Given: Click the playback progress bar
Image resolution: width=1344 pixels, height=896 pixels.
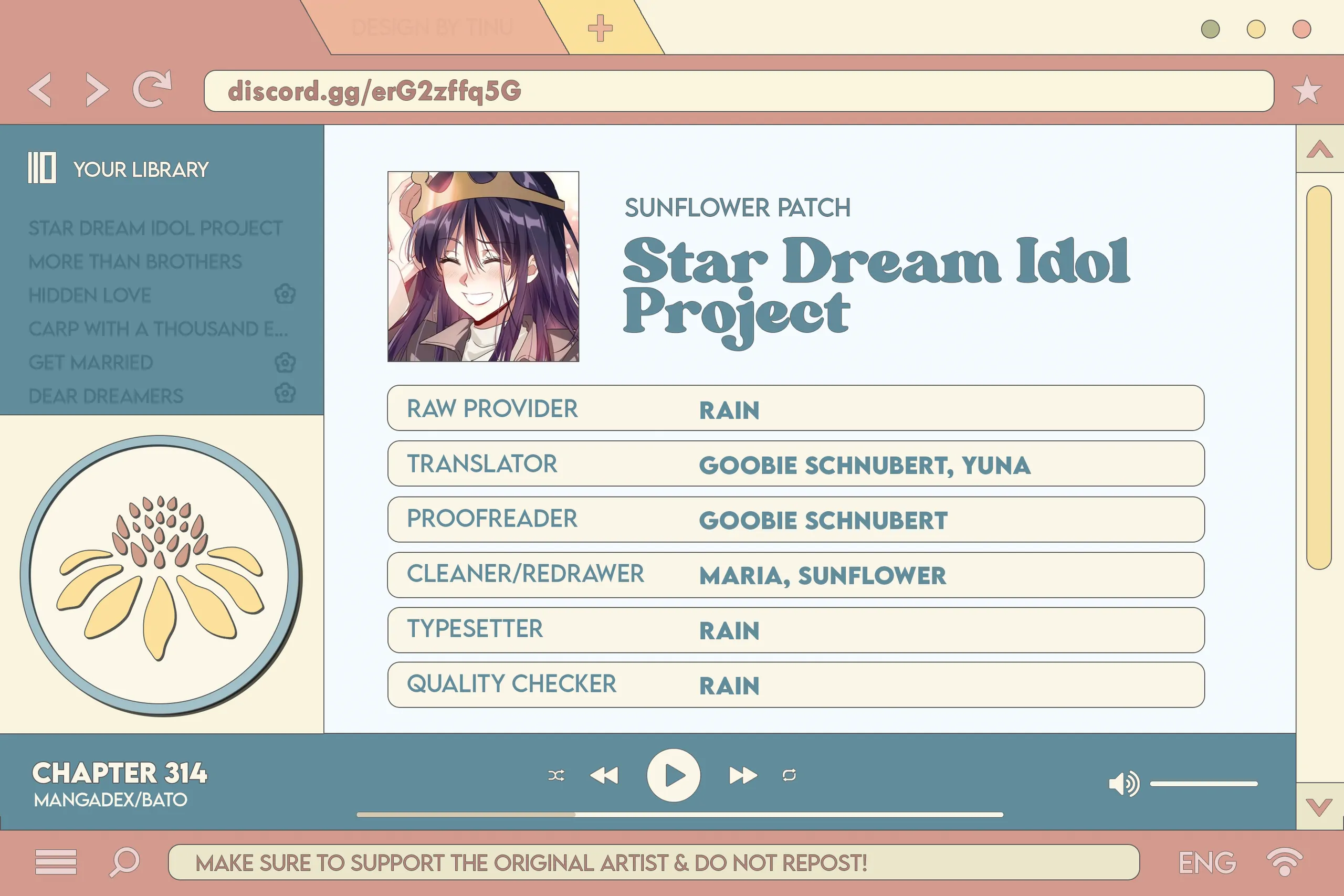Looking at the screenshot, I should (x=679, y=814).
